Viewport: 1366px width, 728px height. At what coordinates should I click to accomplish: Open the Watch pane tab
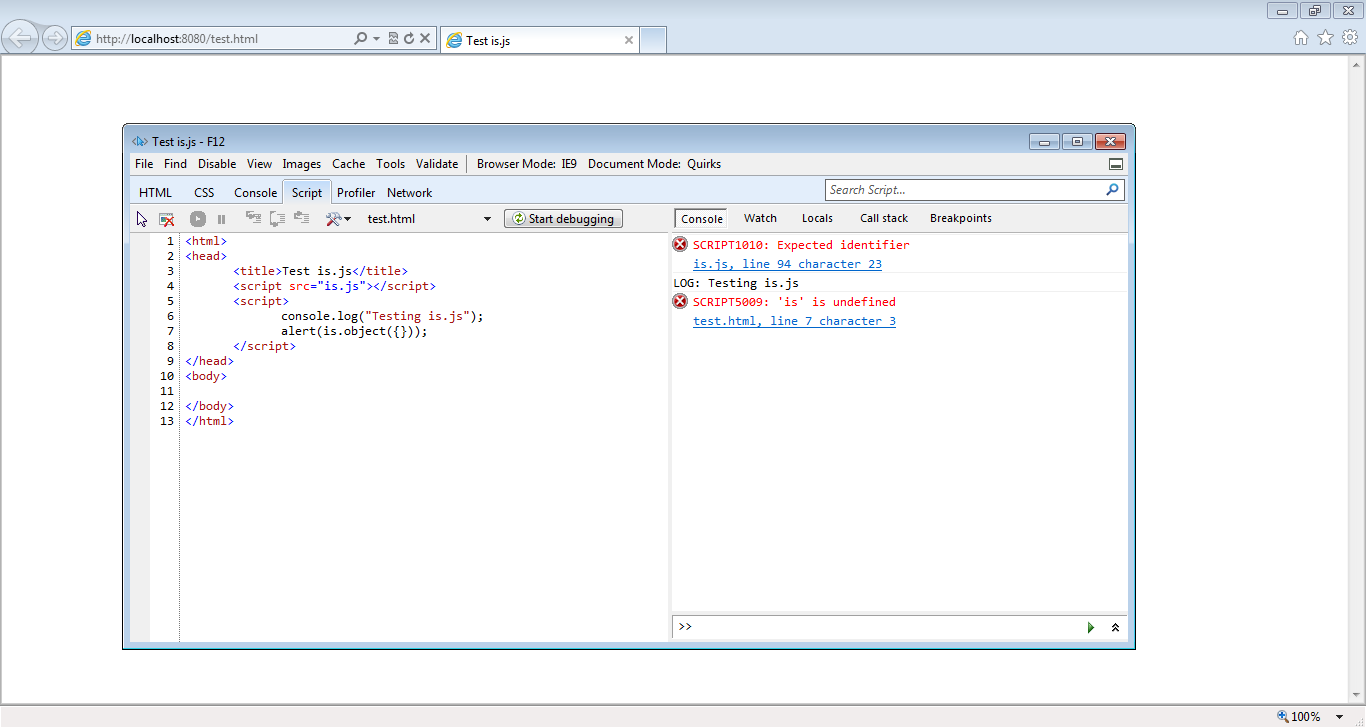[760, 218]
